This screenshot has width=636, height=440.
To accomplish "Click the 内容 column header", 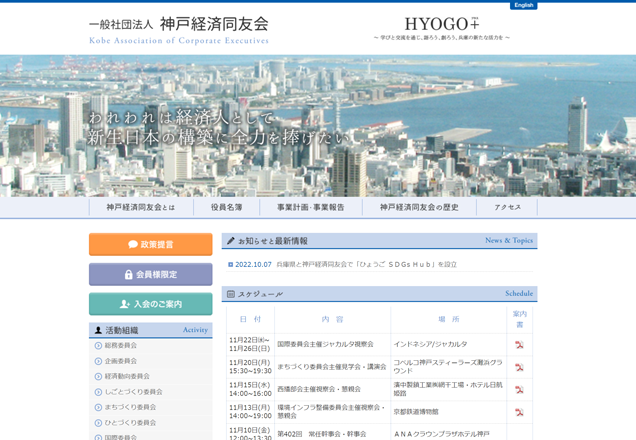I will coord(333,320).
